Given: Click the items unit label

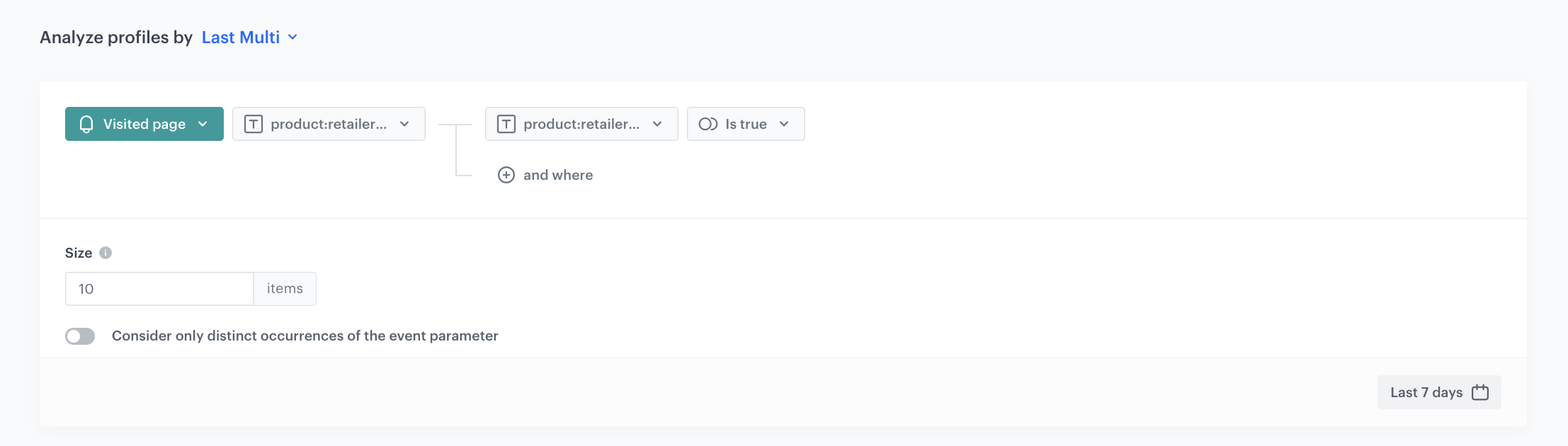Looking at the screenshot, I should pyautogui.click(x=285, y=289).
